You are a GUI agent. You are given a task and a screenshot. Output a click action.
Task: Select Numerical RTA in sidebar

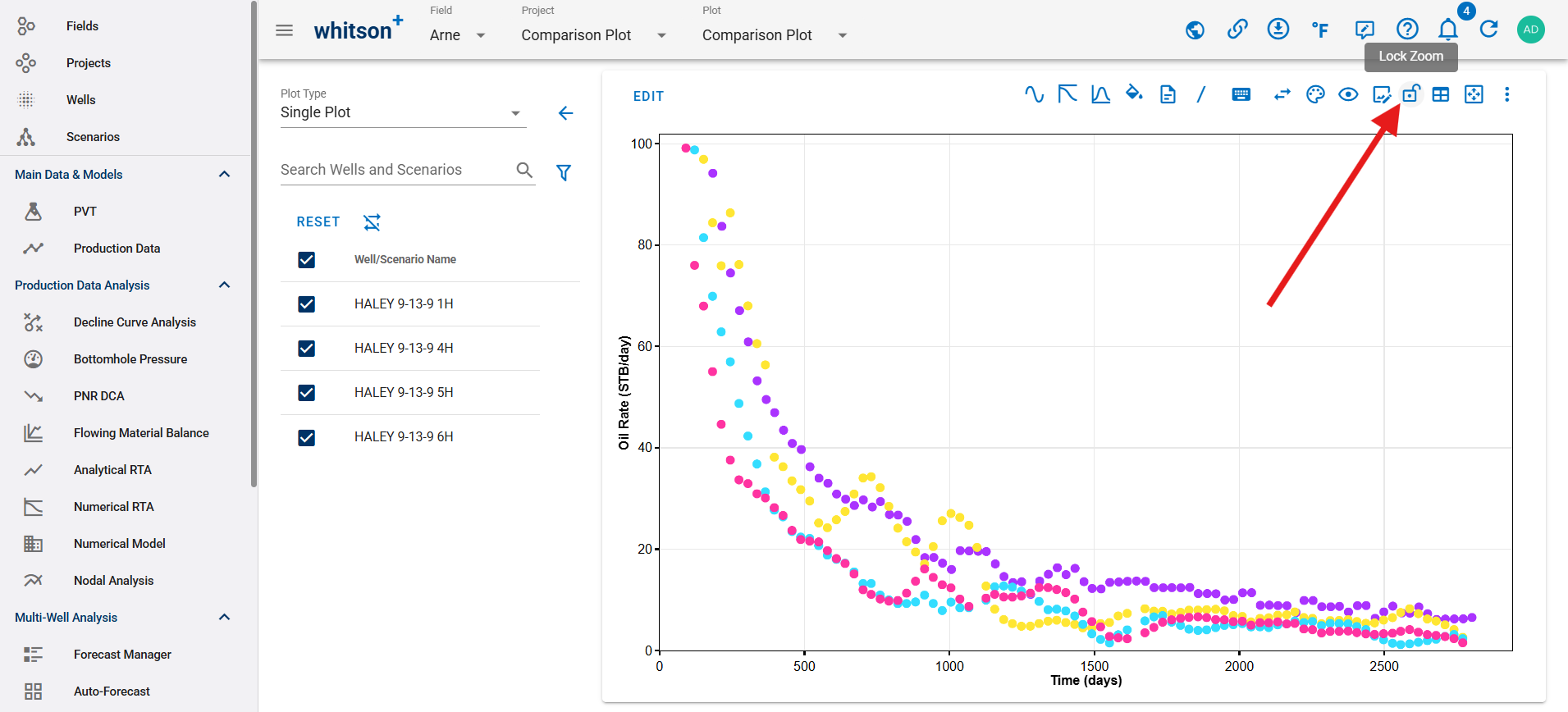click(x=114, y=507)
